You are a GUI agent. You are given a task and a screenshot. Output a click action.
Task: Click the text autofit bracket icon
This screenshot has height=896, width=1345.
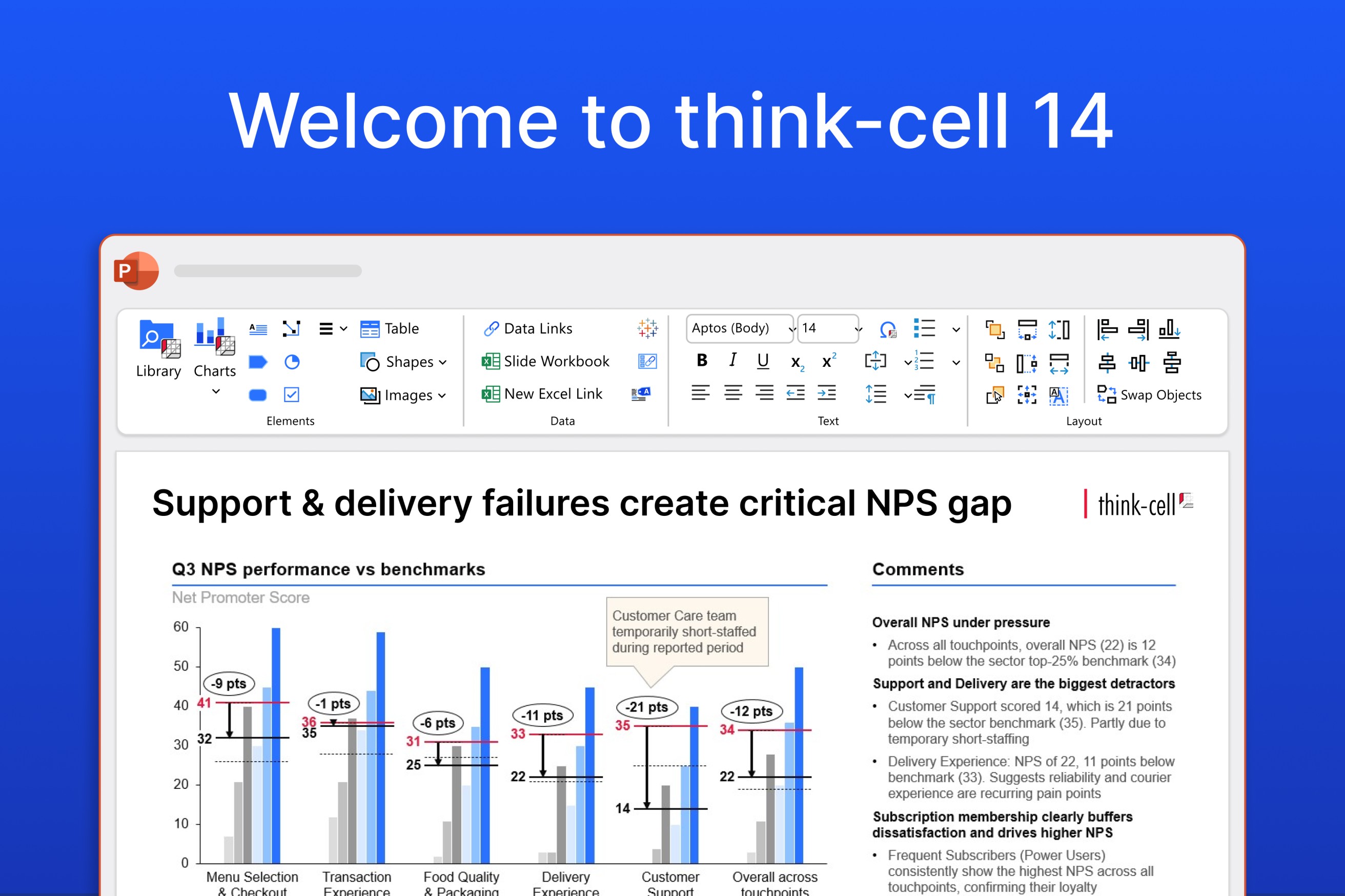pyautogui.click(x=875, y=361)
